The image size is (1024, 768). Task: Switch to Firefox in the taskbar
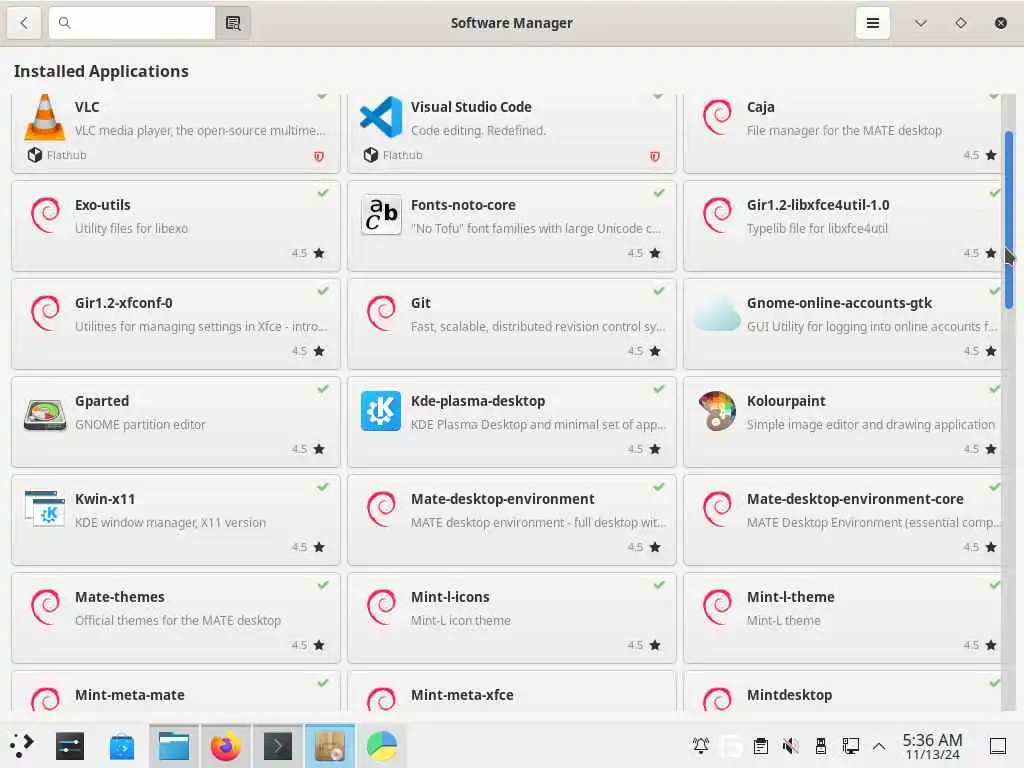[x=225, y=746]
